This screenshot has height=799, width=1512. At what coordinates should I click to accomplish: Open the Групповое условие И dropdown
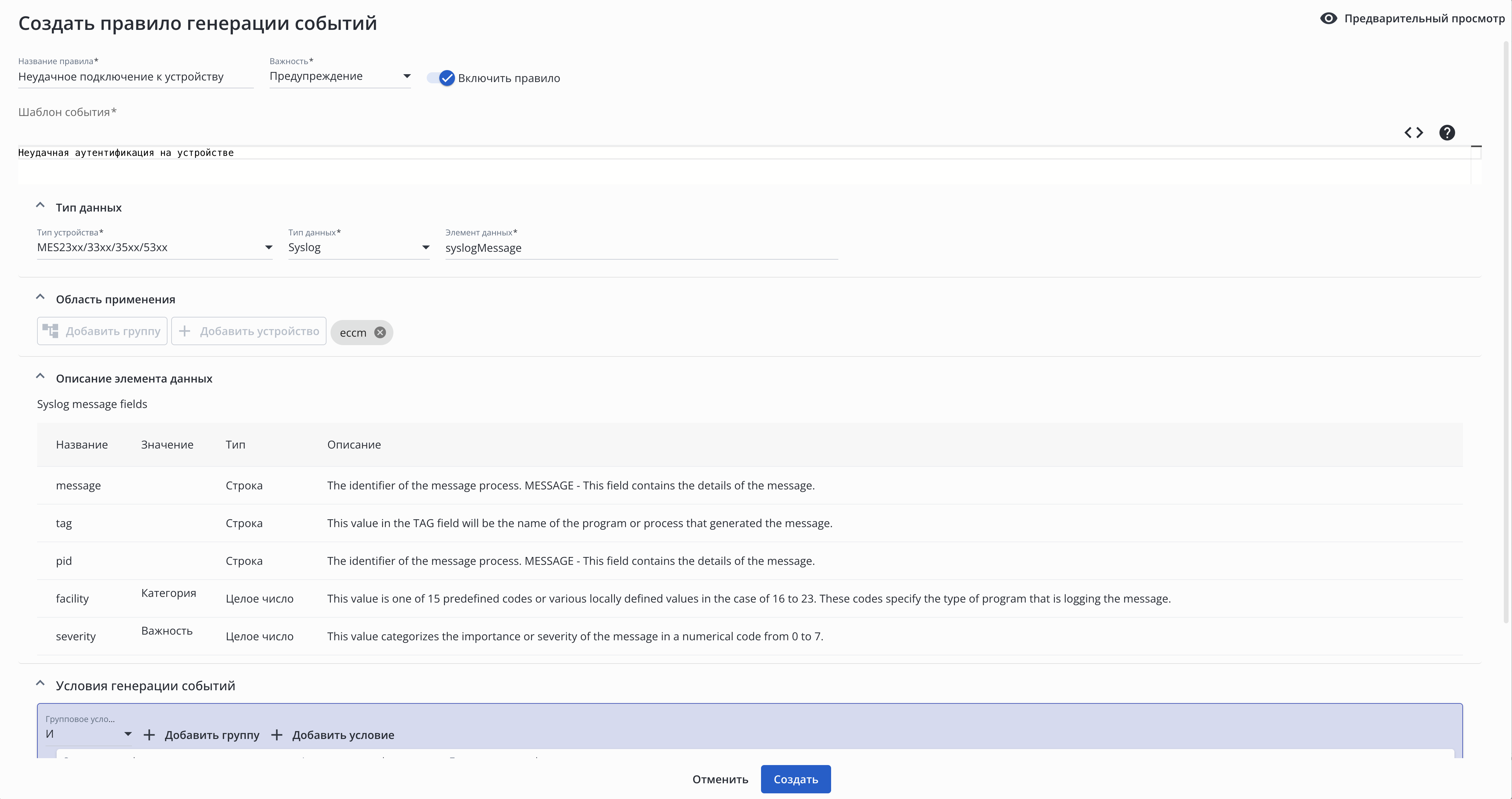click(x=88, y=735)
